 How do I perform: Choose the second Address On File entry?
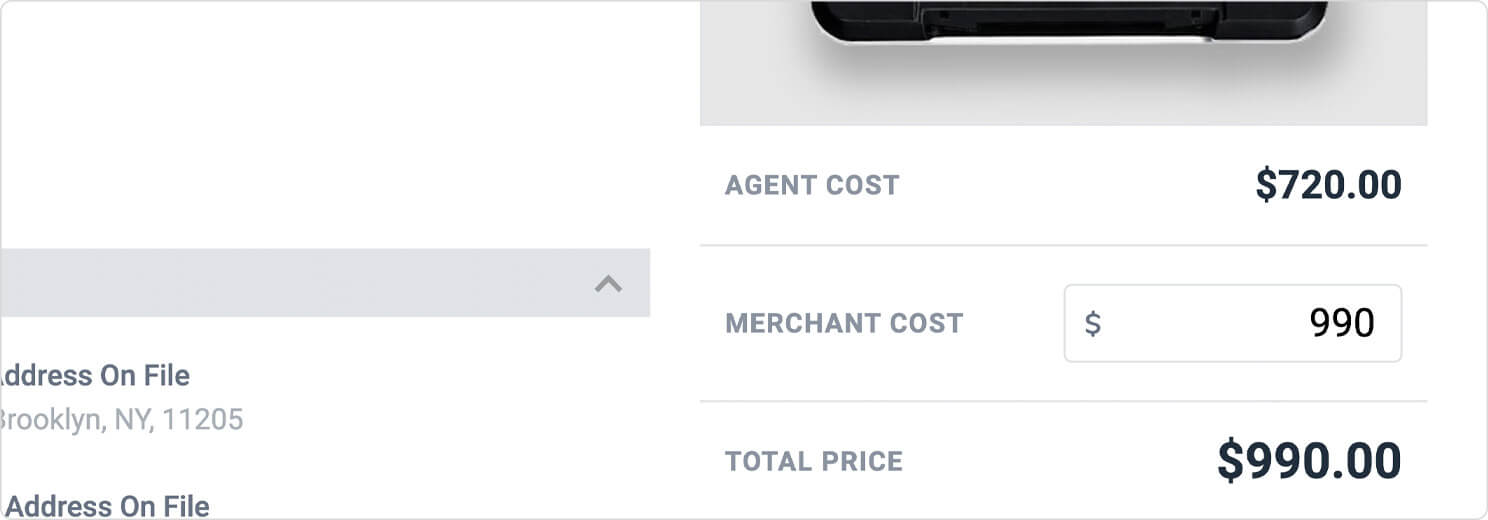click(105, 506)
